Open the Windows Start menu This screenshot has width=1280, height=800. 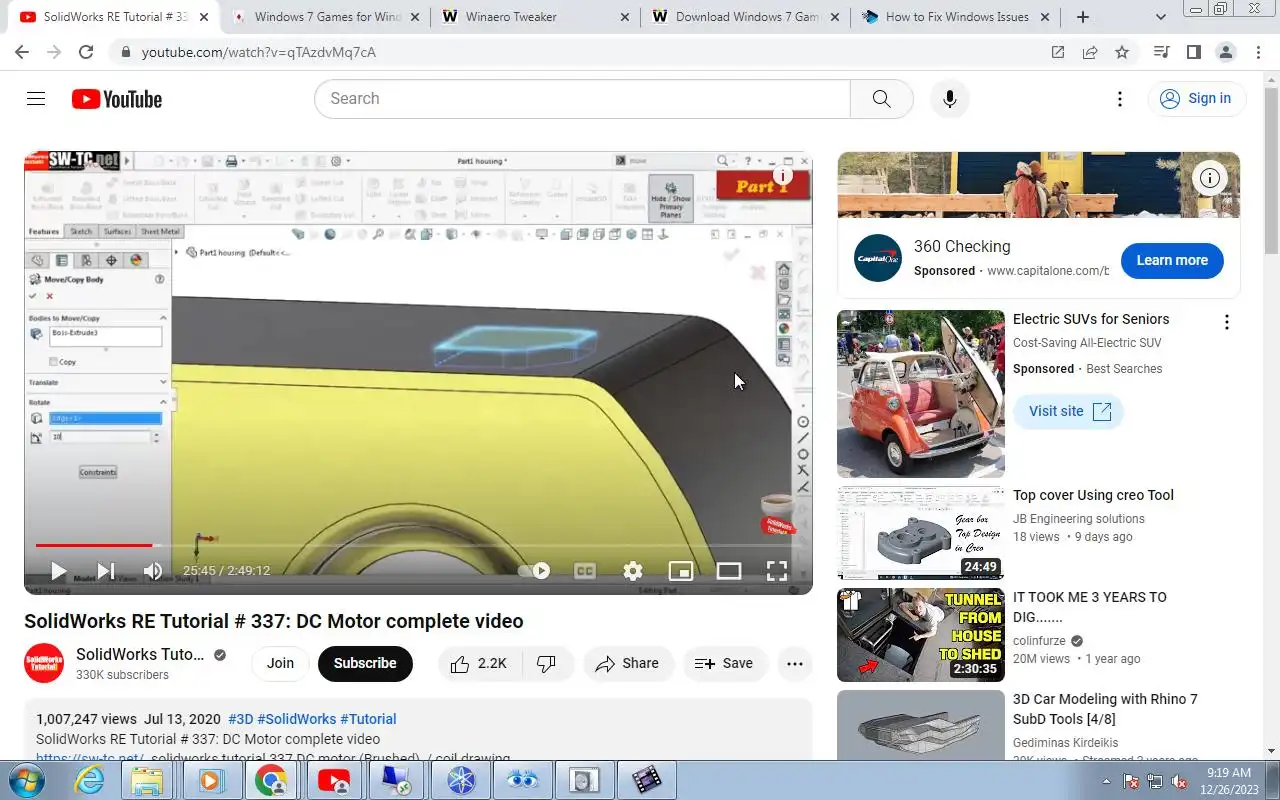pos(26,780)
